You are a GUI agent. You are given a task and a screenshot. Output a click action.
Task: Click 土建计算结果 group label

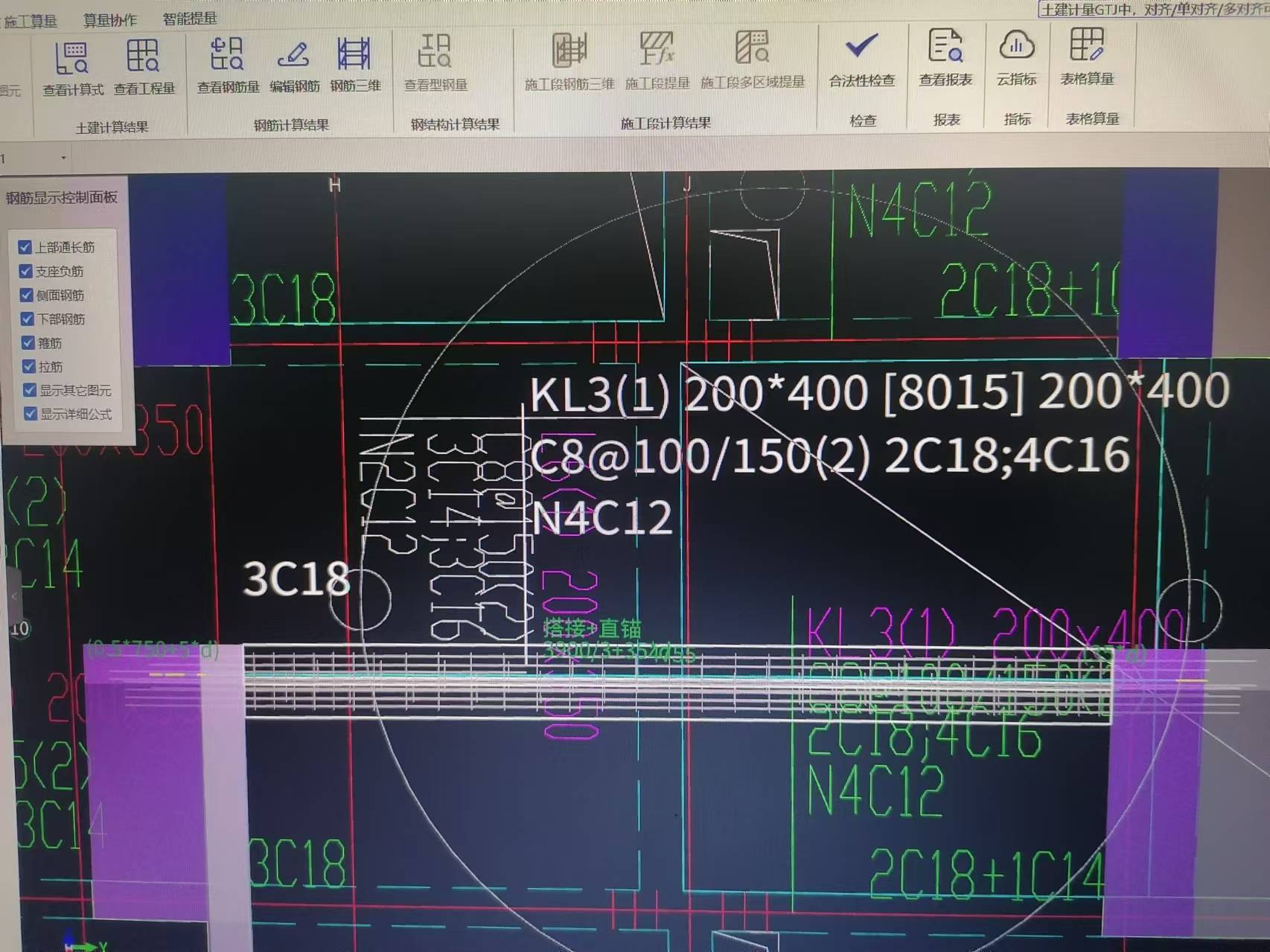tap(112, 127)
